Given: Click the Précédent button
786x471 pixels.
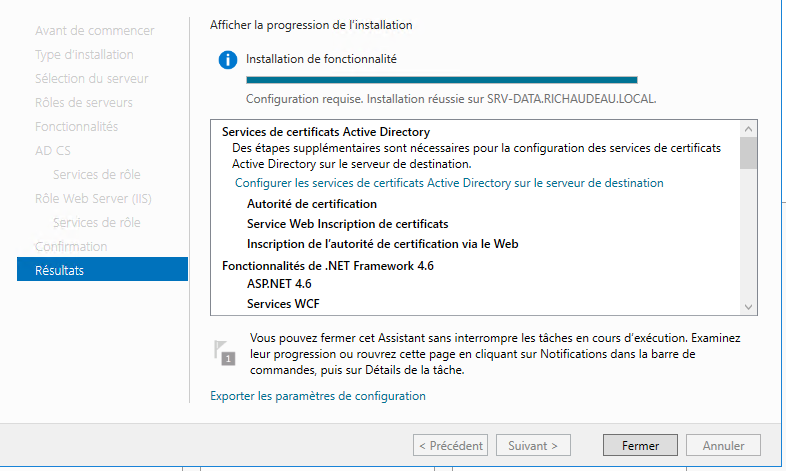Looking at the screenshot, I should [451, 445].
